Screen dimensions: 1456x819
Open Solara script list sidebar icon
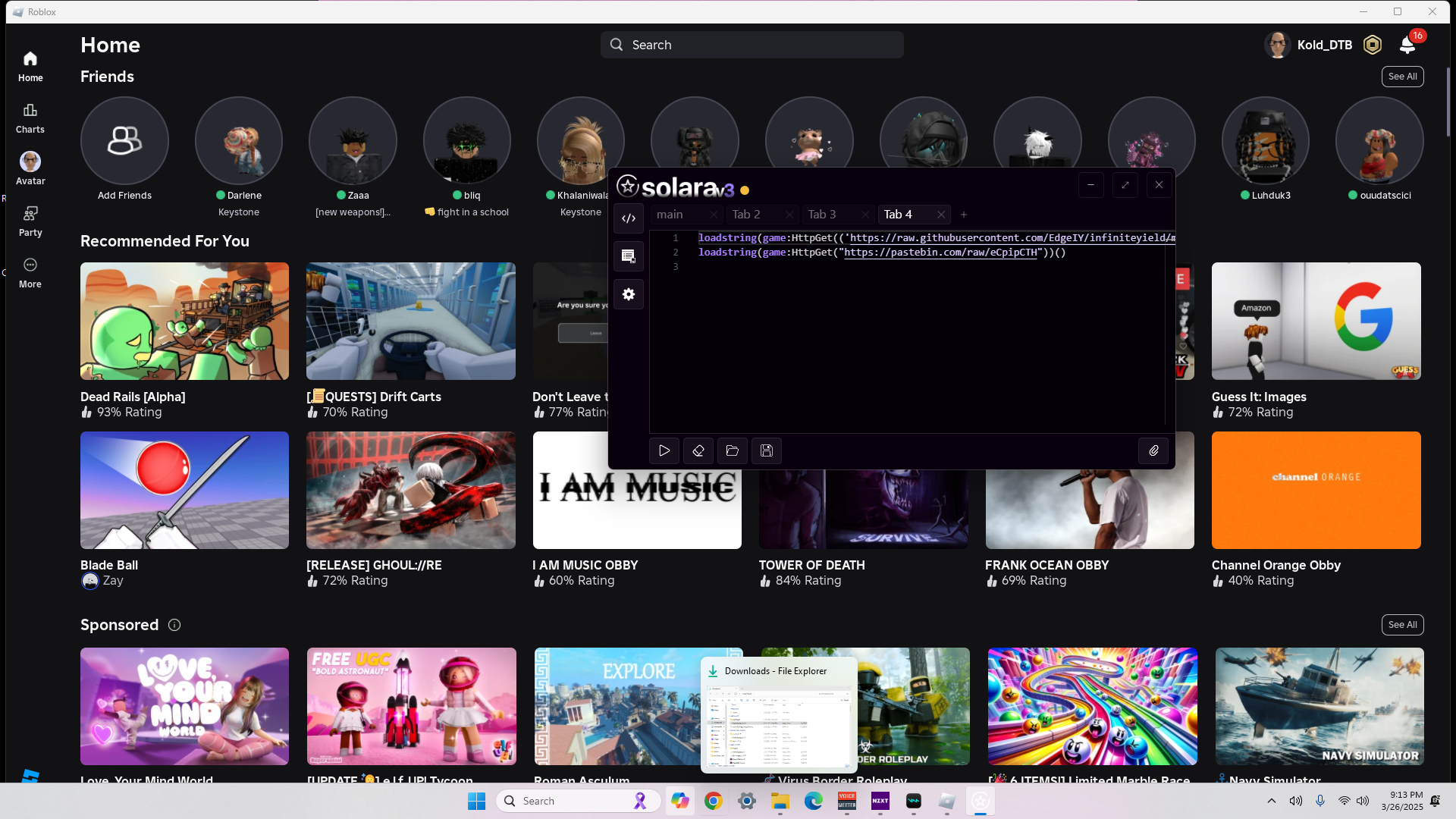(629, 256)
